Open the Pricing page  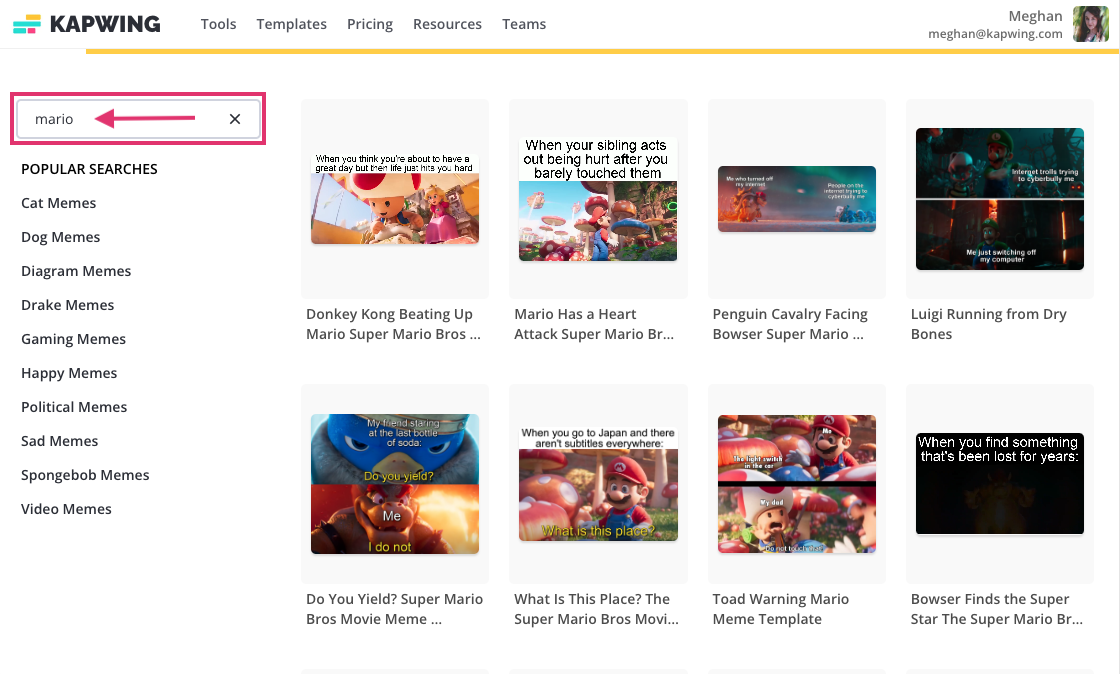coord(369,24)
